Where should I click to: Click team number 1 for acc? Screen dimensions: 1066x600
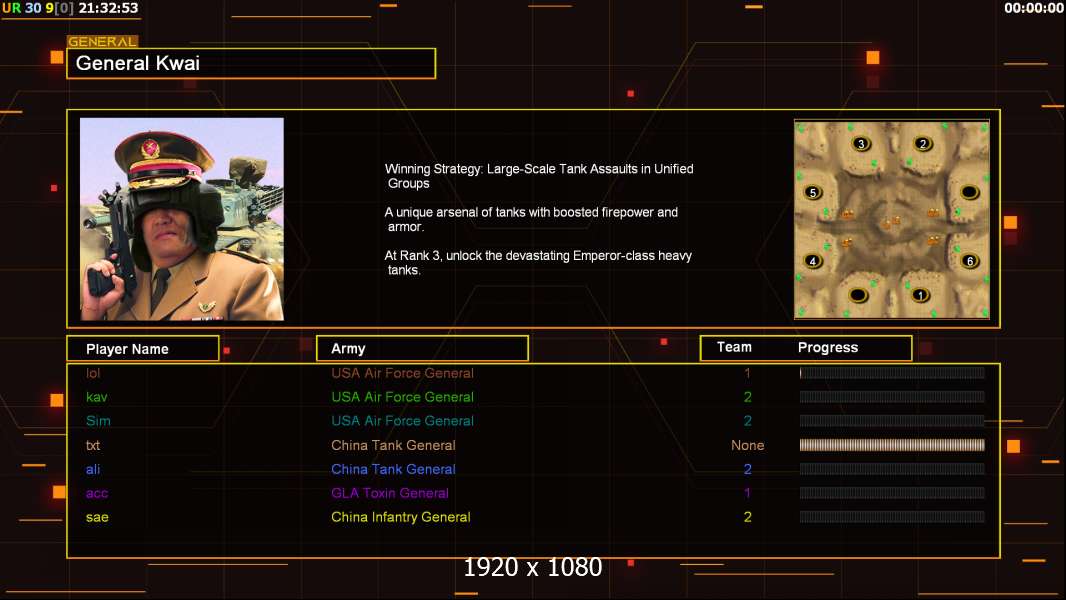pyautogui.click(x=747, y=493)
